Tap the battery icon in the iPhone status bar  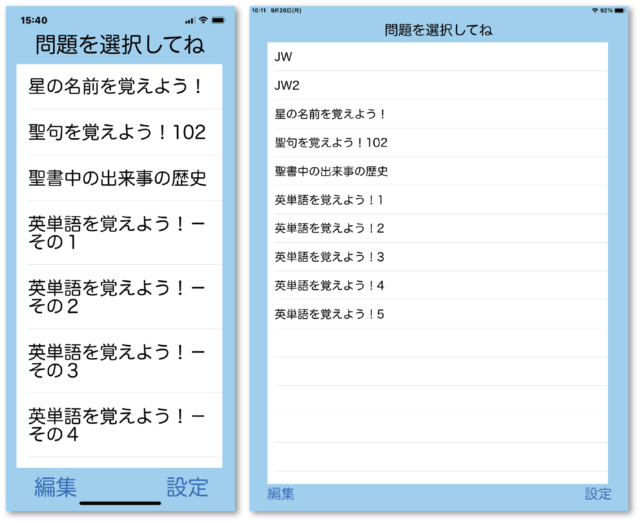point(221,20)
